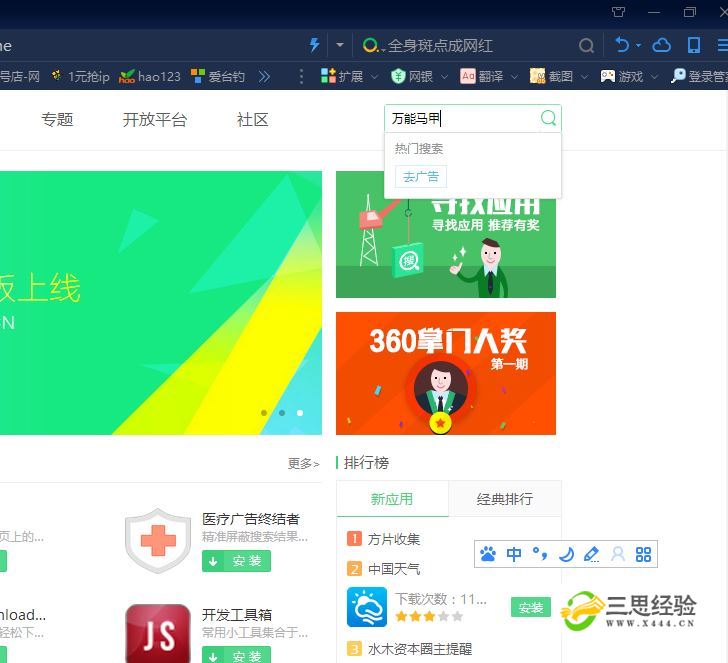Click the 开发工具箱 JS icon
Screen dimensions: 728x663
(158, 633)
